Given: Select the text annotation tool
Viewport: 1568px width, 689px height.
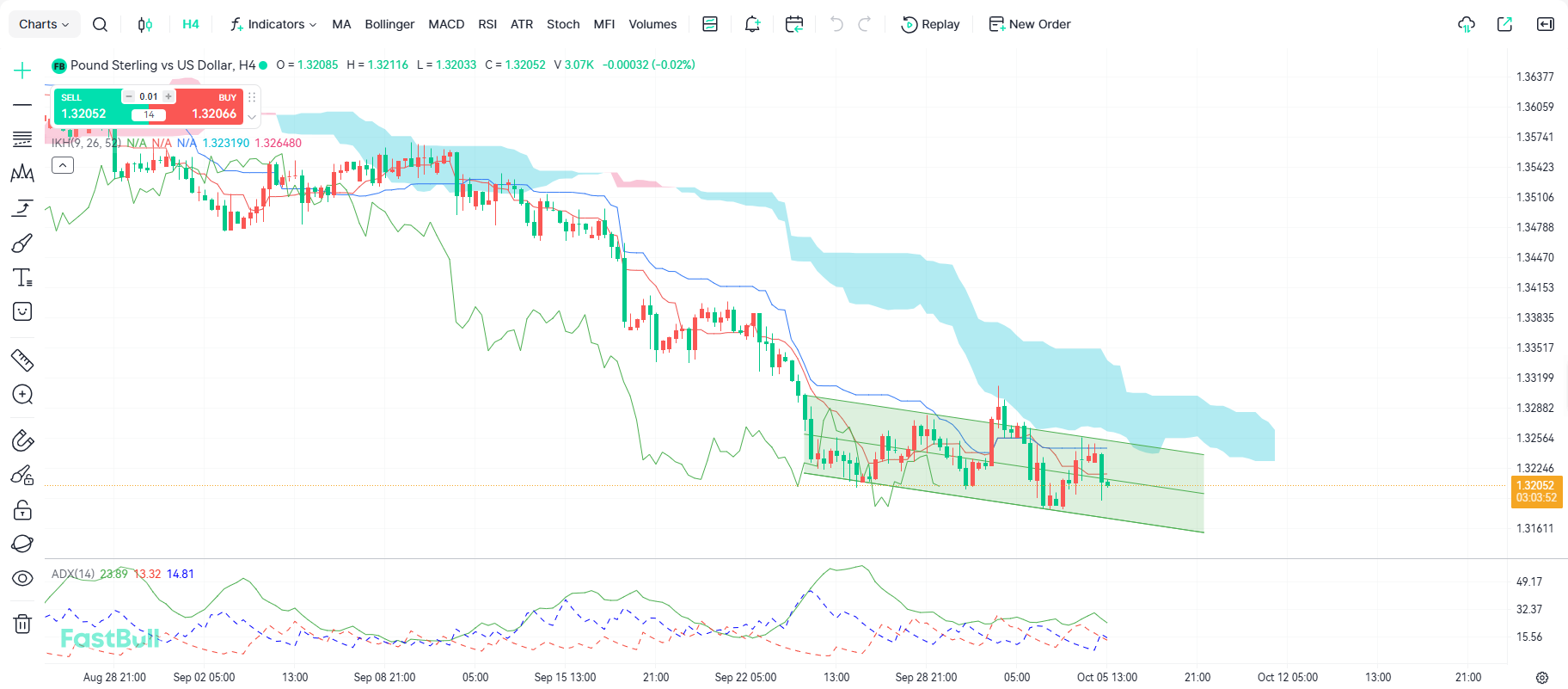Looking at the screenshot, I should click(x=22, y=278).
